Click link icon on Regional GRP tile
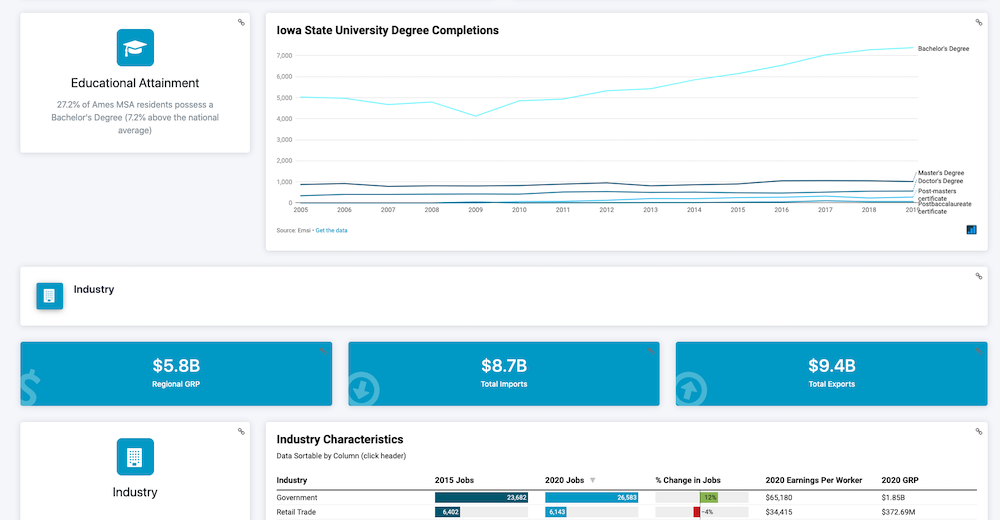This screenshot has height=520, width=1000. (x=323, y=351)
